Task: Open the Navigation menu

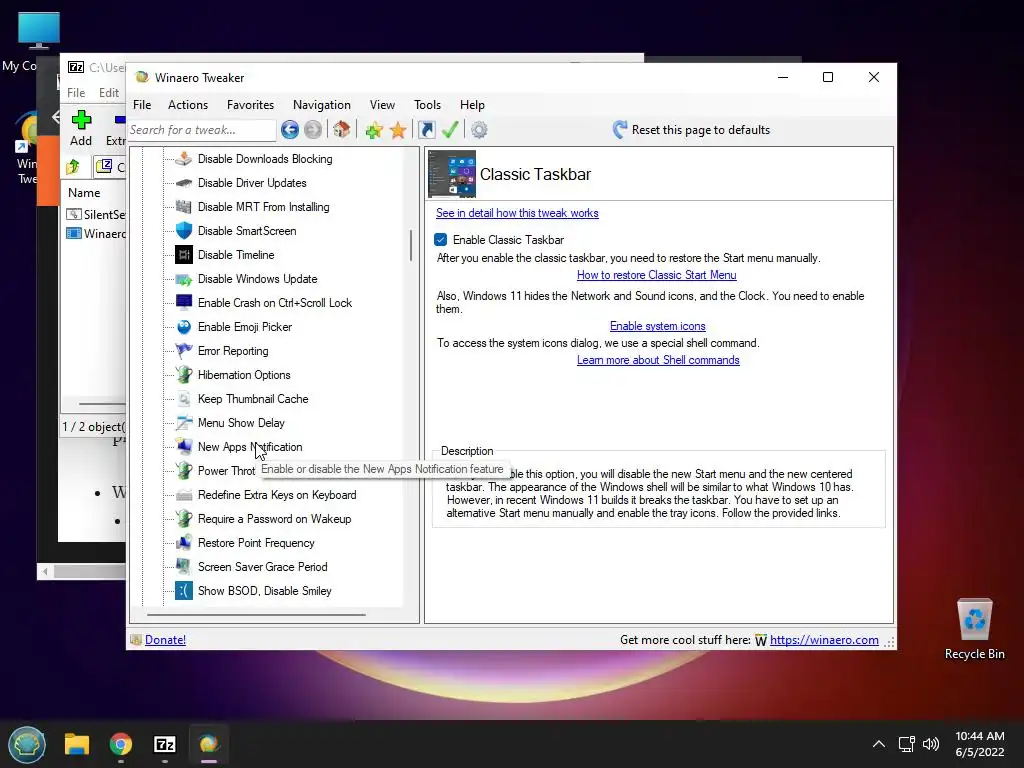Action: [322, 104]
